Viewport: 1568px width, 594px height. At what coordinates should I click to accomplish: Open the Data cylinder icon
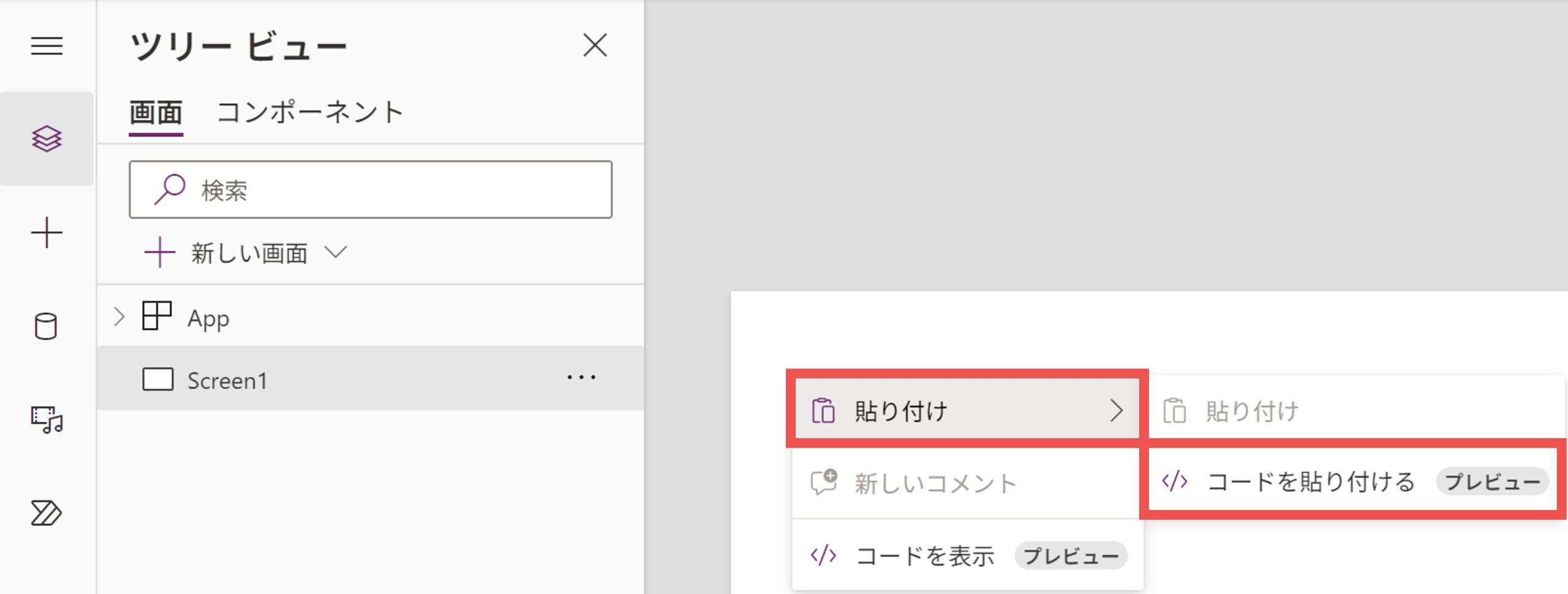pyautogui.click(x=47, y=326)
